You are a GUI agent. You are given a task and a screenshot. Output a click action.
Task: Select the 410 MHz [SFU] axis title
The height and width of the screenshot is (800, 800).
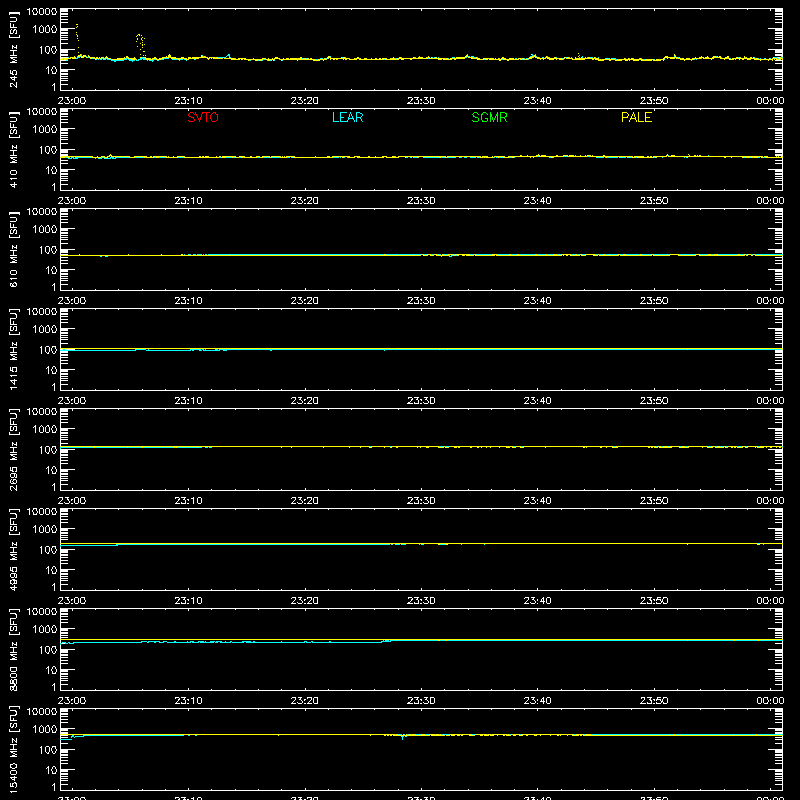tap(13, 149)
